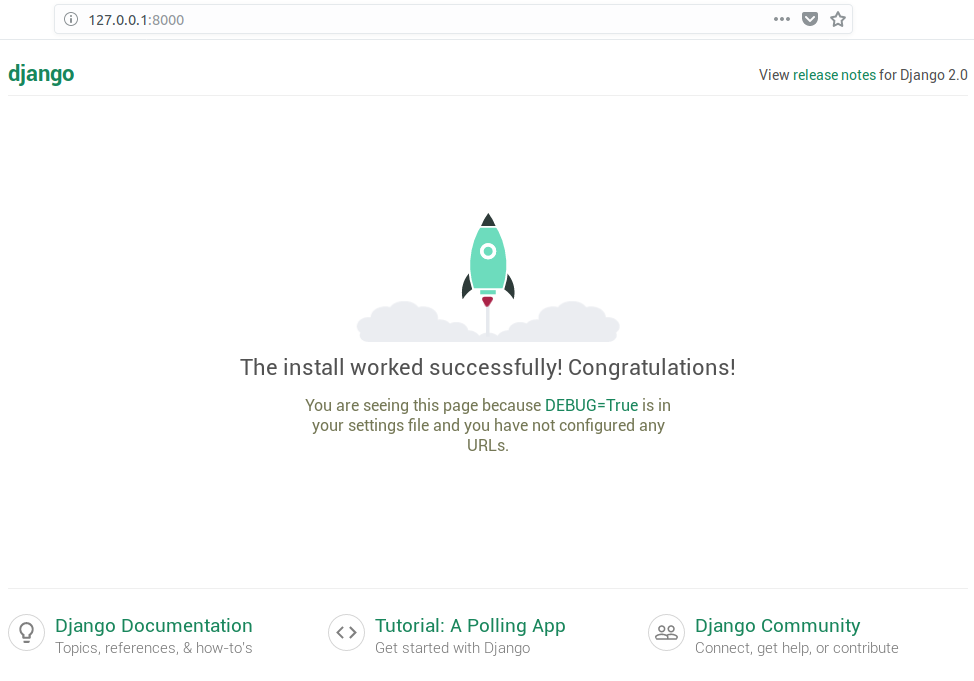Click the code brackets Tutorial icon
Image resolution: width=974 pixels, height=681 pixels.
click(x=346, y=632)
